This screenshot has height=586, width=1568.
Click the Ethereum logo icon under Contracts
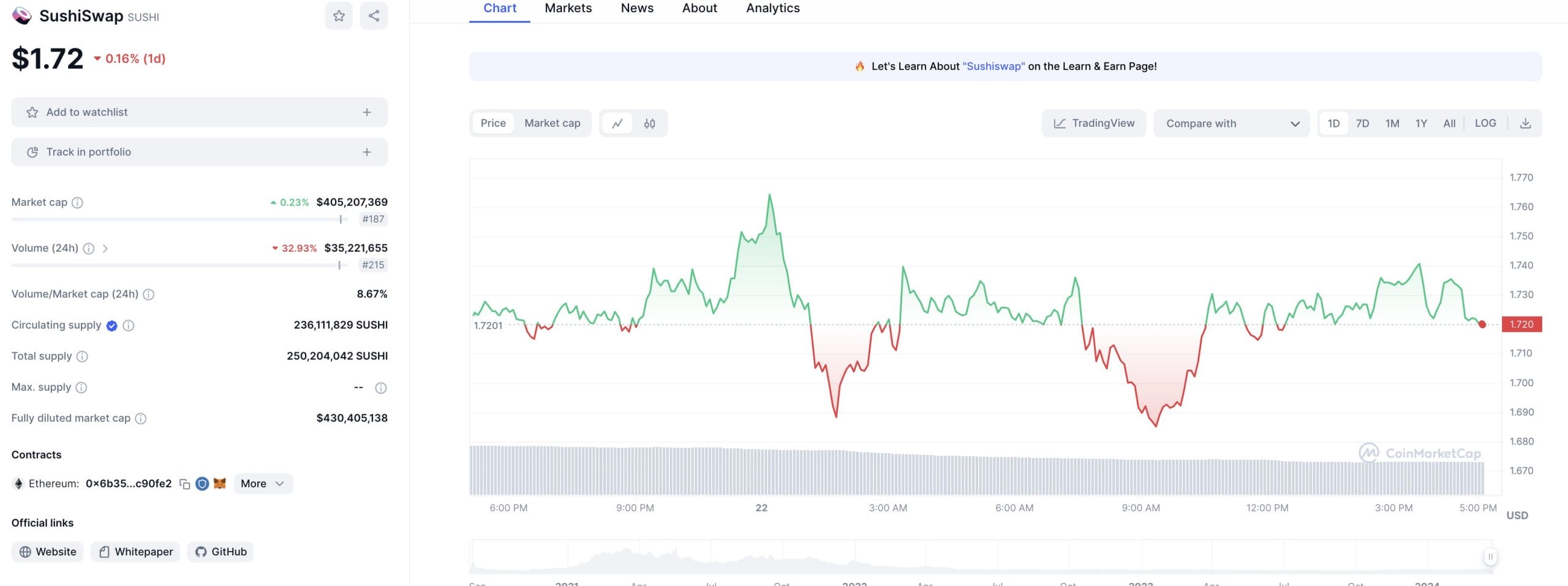coord(18,484)
